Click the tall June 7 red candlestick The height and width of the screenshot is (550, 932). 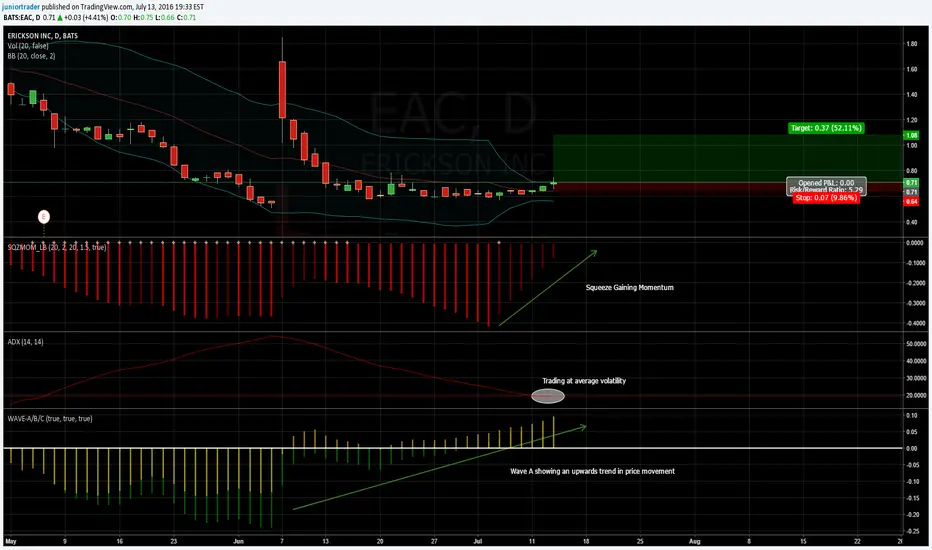click(282, 89)
